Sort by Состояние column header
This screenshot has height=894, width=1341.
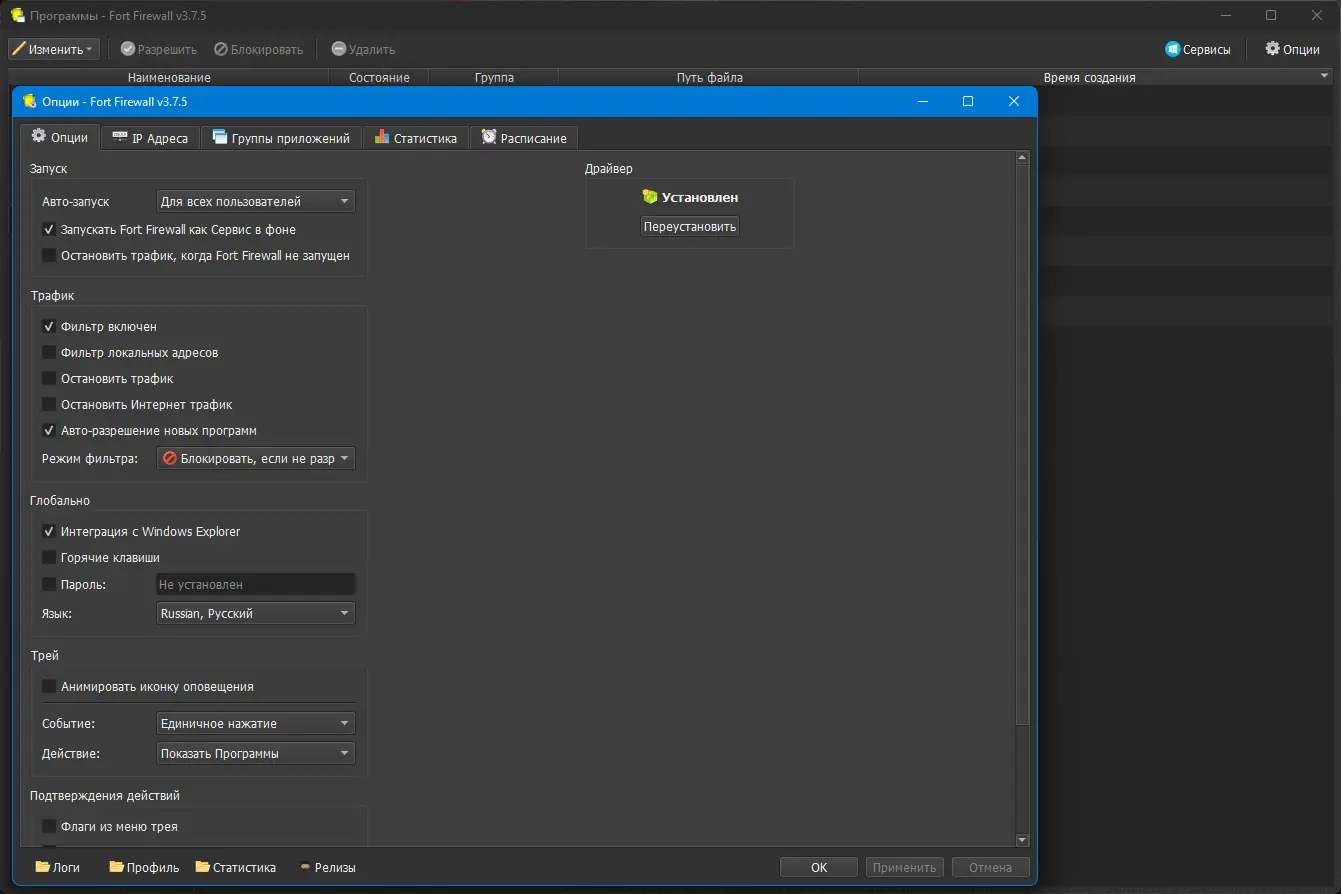pos(379,77)
